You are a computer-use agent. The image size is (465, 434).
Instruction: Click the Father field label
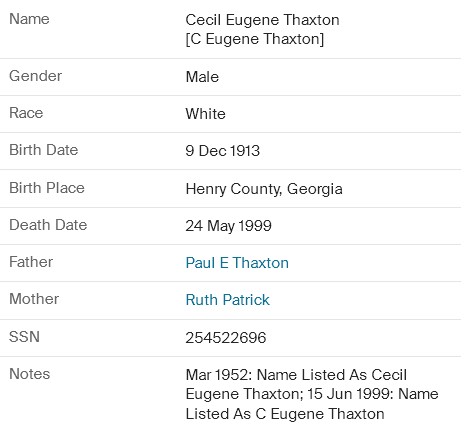31,262
